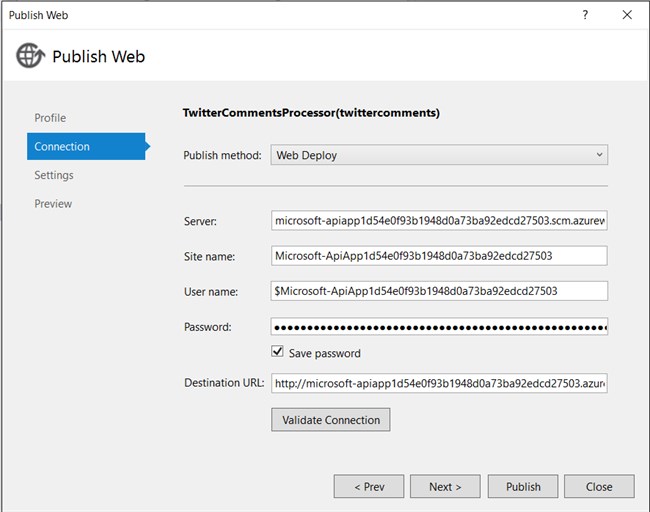
Task: Close the dialog using the title bar X
Action: [627, 15]
